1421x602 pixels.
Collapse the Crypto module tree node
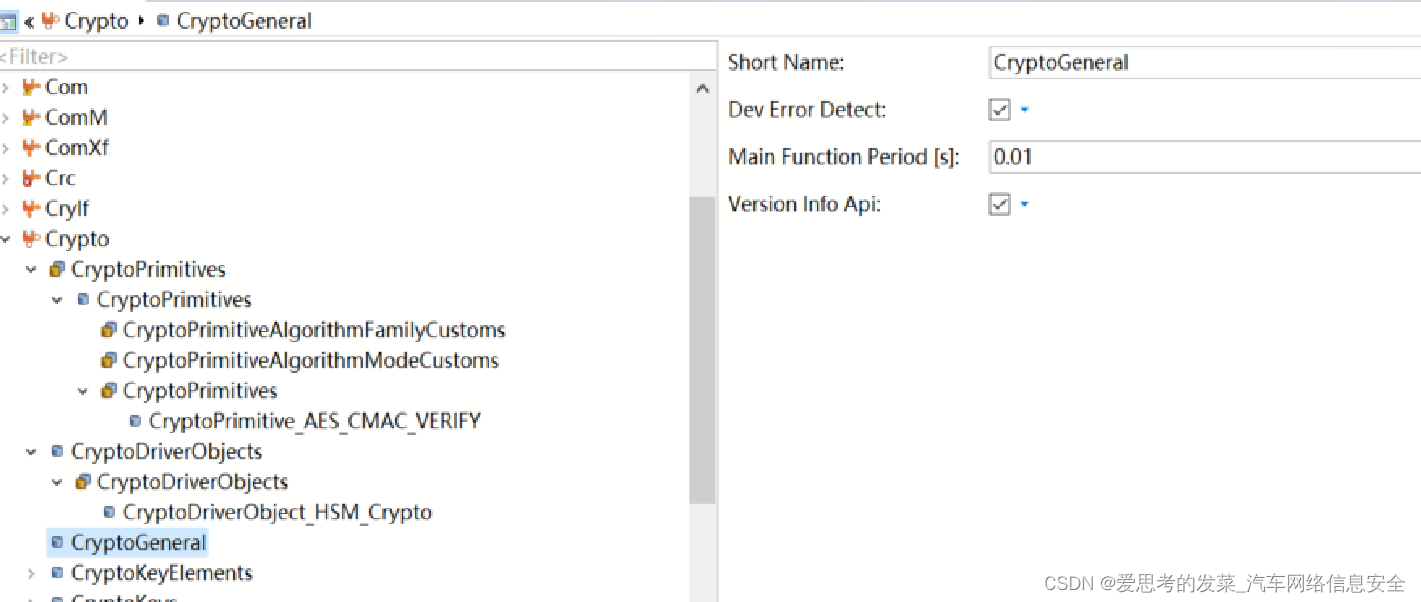6,239
